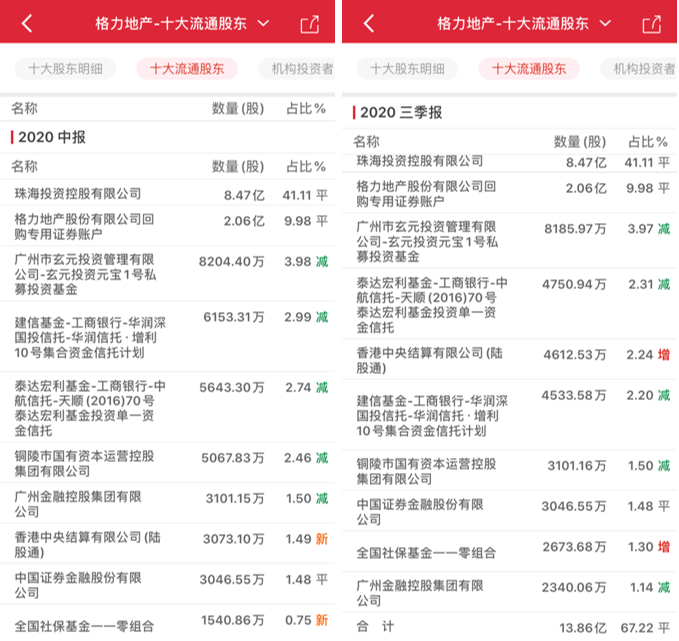
Task: Click share count 4612.53万
Action: tap(575, 355)
